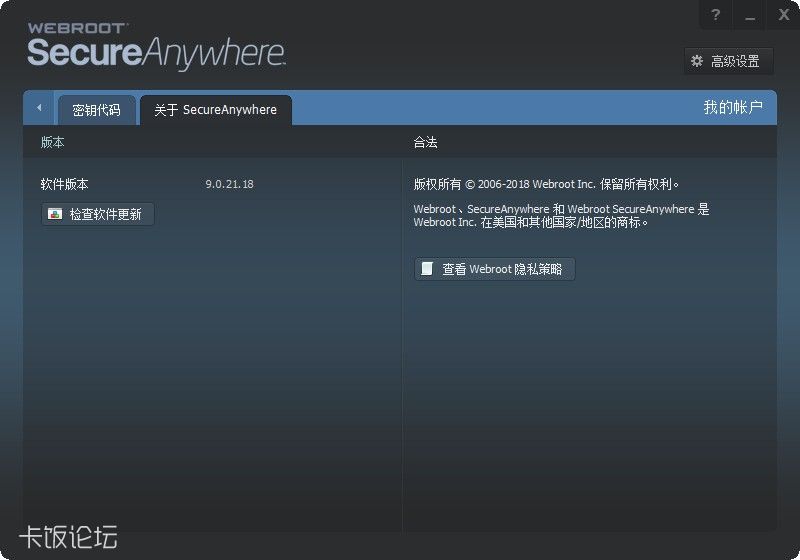Switch to the 密钥代码 tab

pyautogui.click(x=96, y=110)
